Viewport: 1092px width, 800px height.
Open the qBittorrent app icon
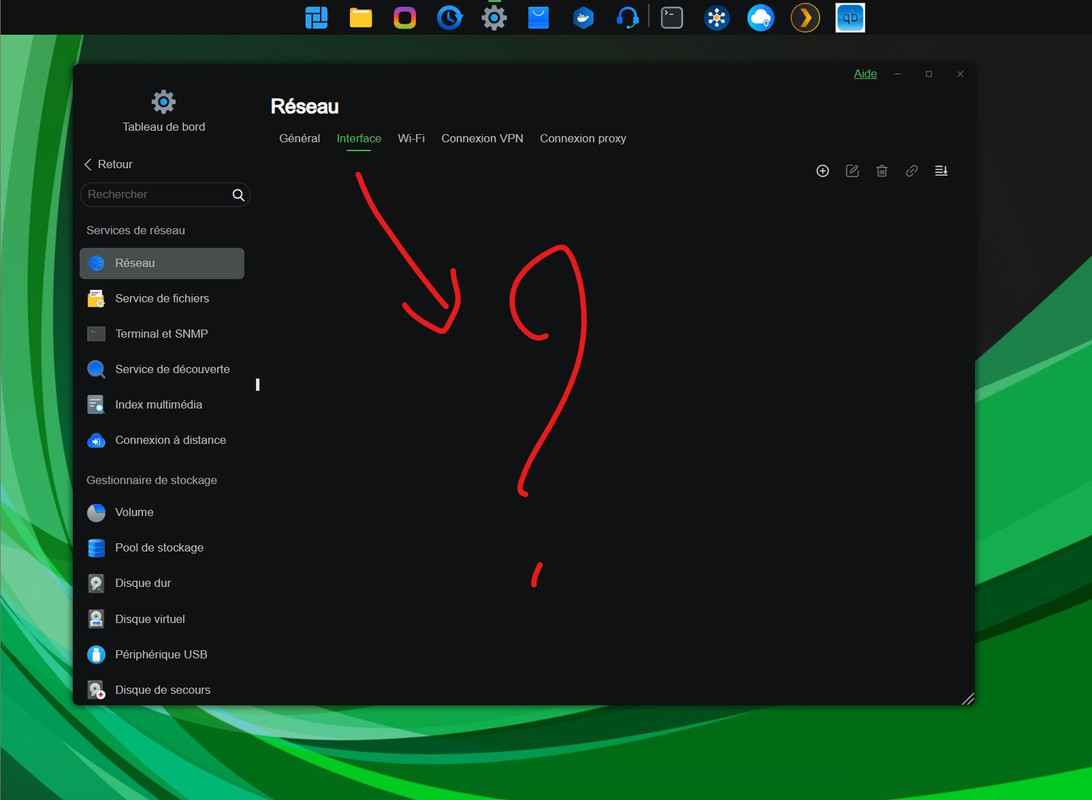850,17
